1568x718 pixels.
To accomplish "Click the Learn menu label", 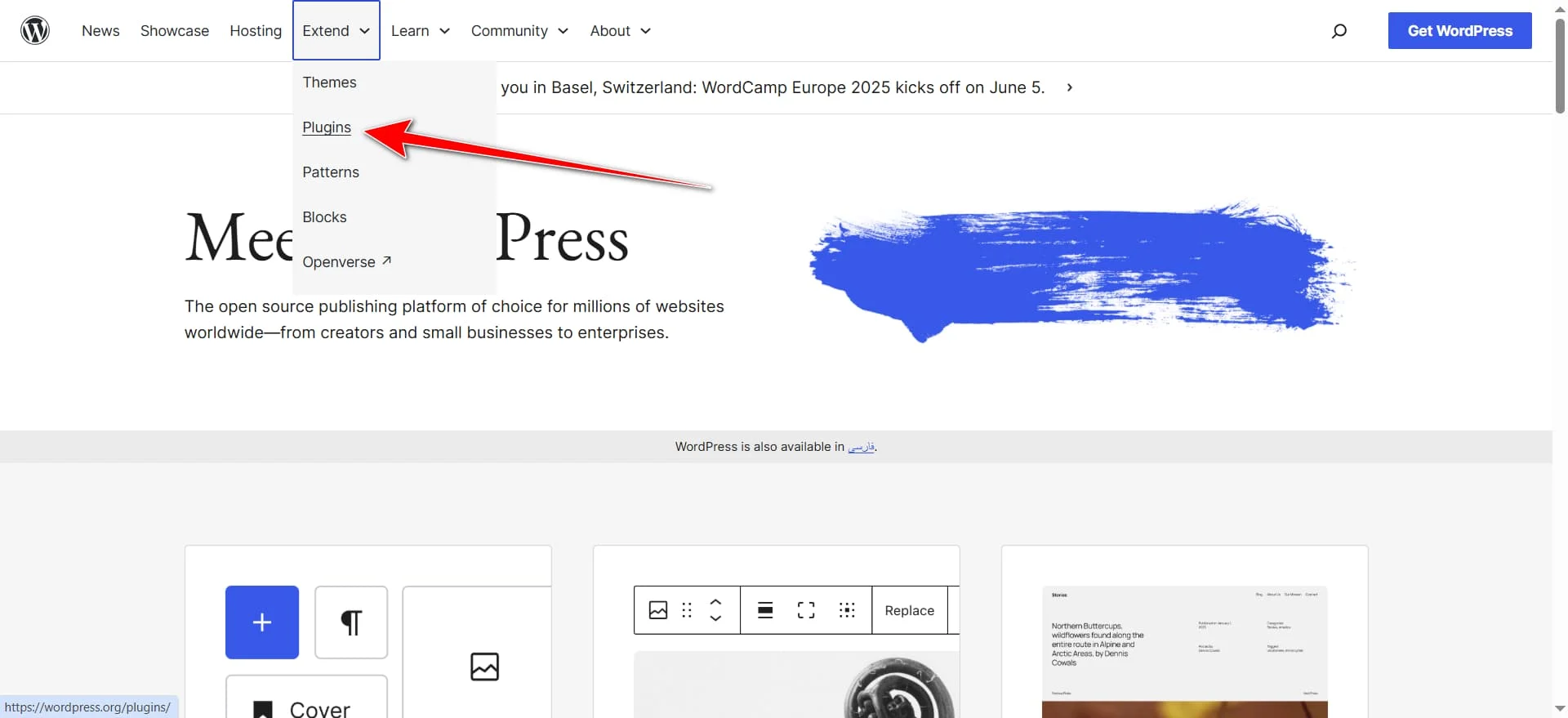I will coord(410,31).
